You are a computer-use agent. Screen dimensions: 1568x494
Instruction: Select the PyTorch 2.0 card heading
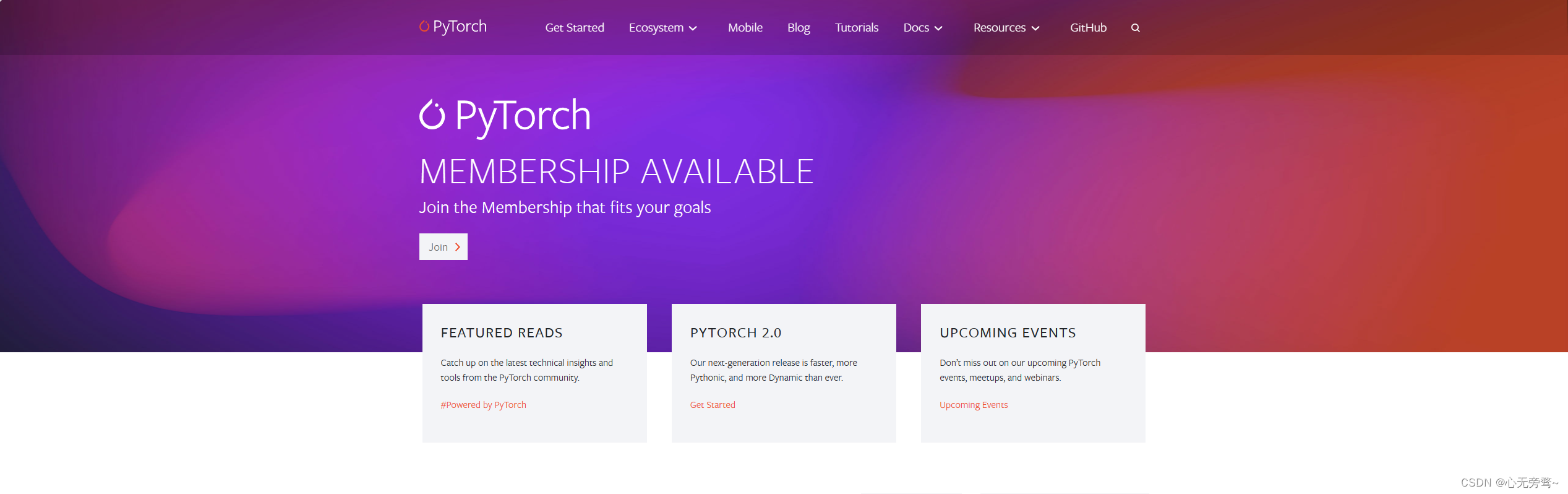(x=735, y=333)
